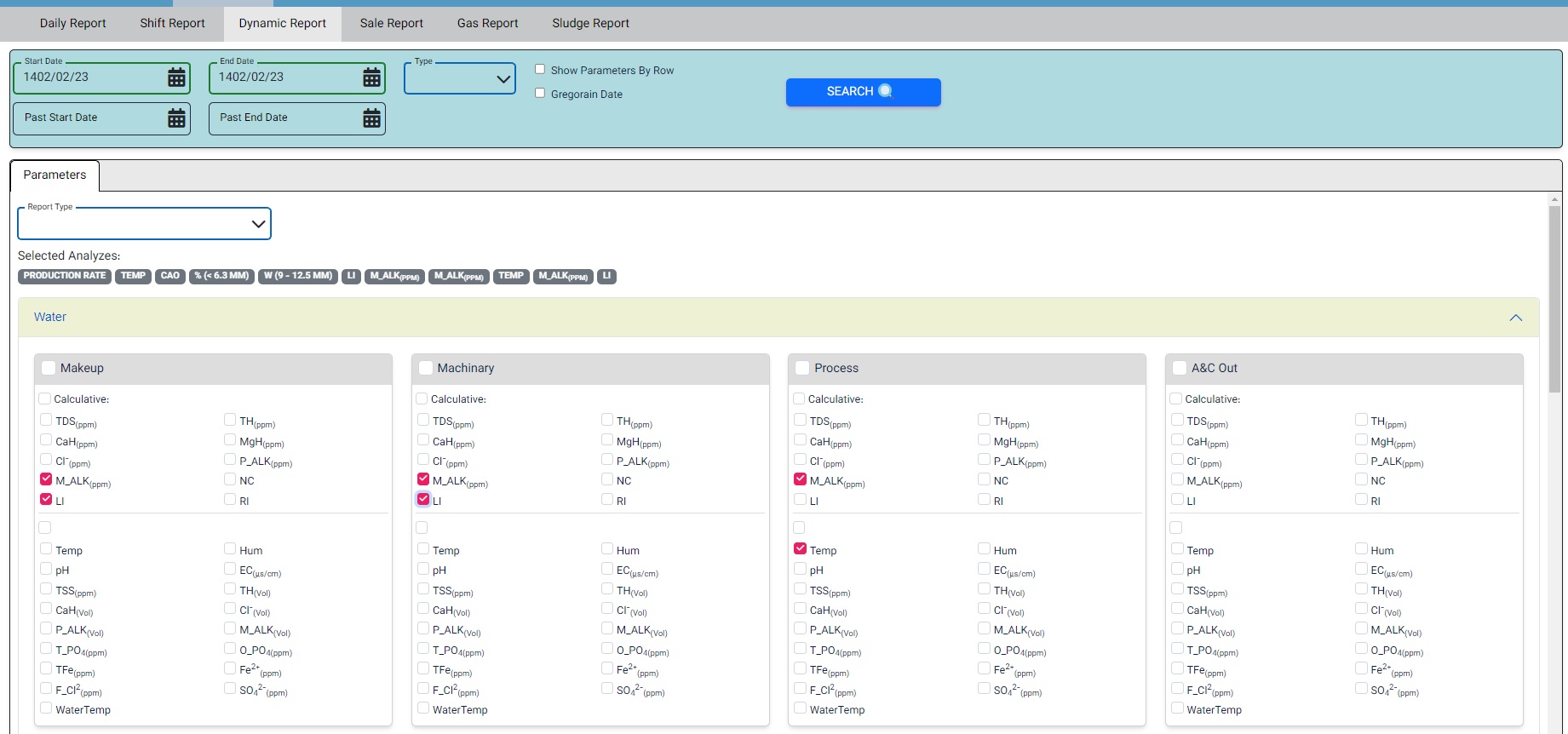The height and width of the screenshot is (734, 1568).
Task: Open the Past Start Date calendar icon
Action: [x=176, y=118]
